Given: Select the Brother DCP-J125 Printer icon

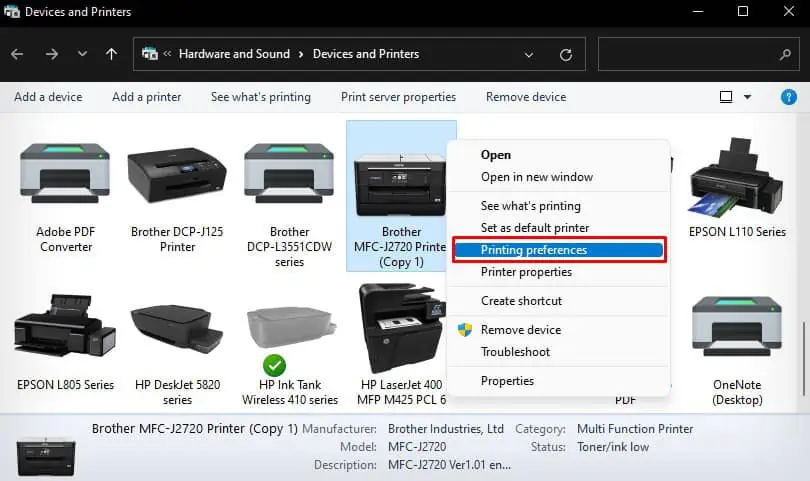Looking at the screenshot, I should pyautogui.click(x=177, y=175).
